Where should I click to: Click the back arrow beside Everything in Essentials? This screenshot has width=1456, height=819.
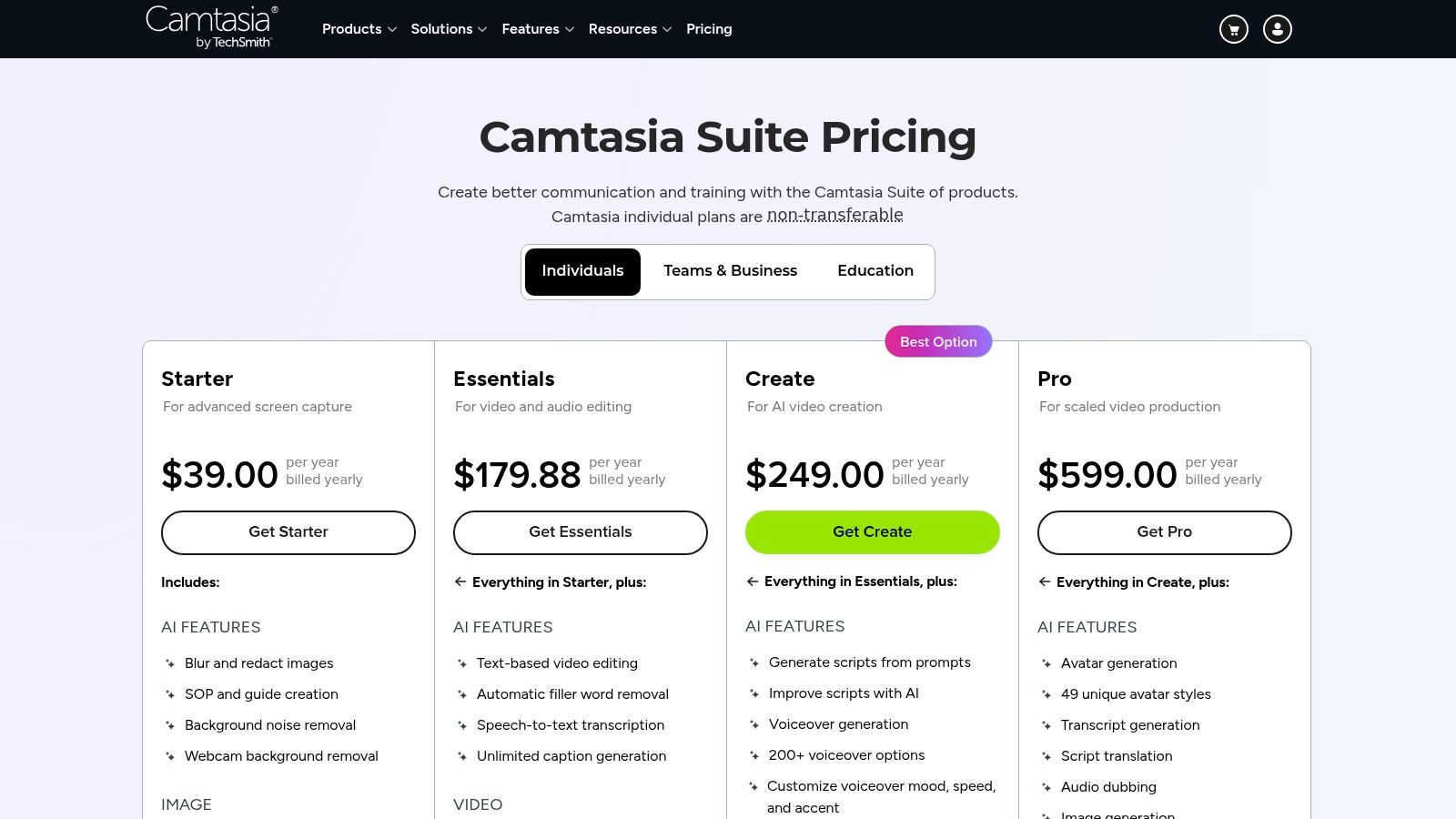tap(753, 581)
